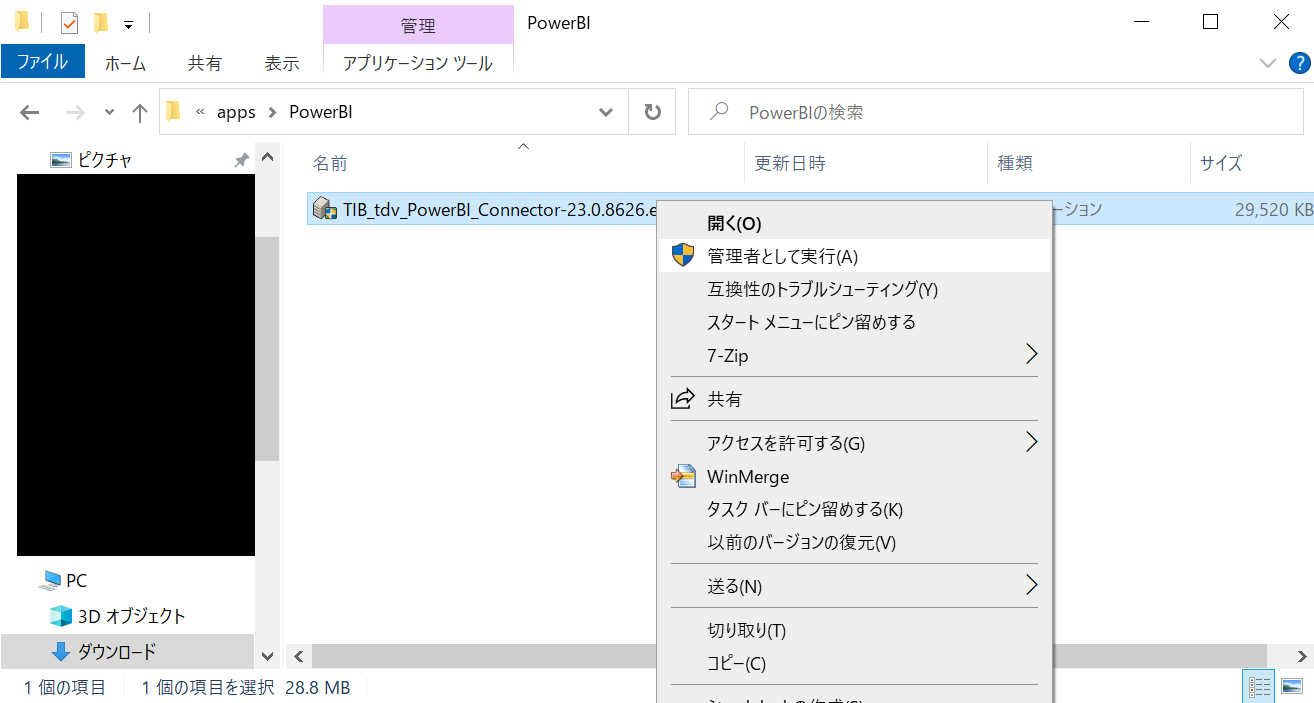Viewport: 1314px width, 703px height.
Task: Sort files by 更新日時 column
Action: pyautogui.click(x=790, y=163)
